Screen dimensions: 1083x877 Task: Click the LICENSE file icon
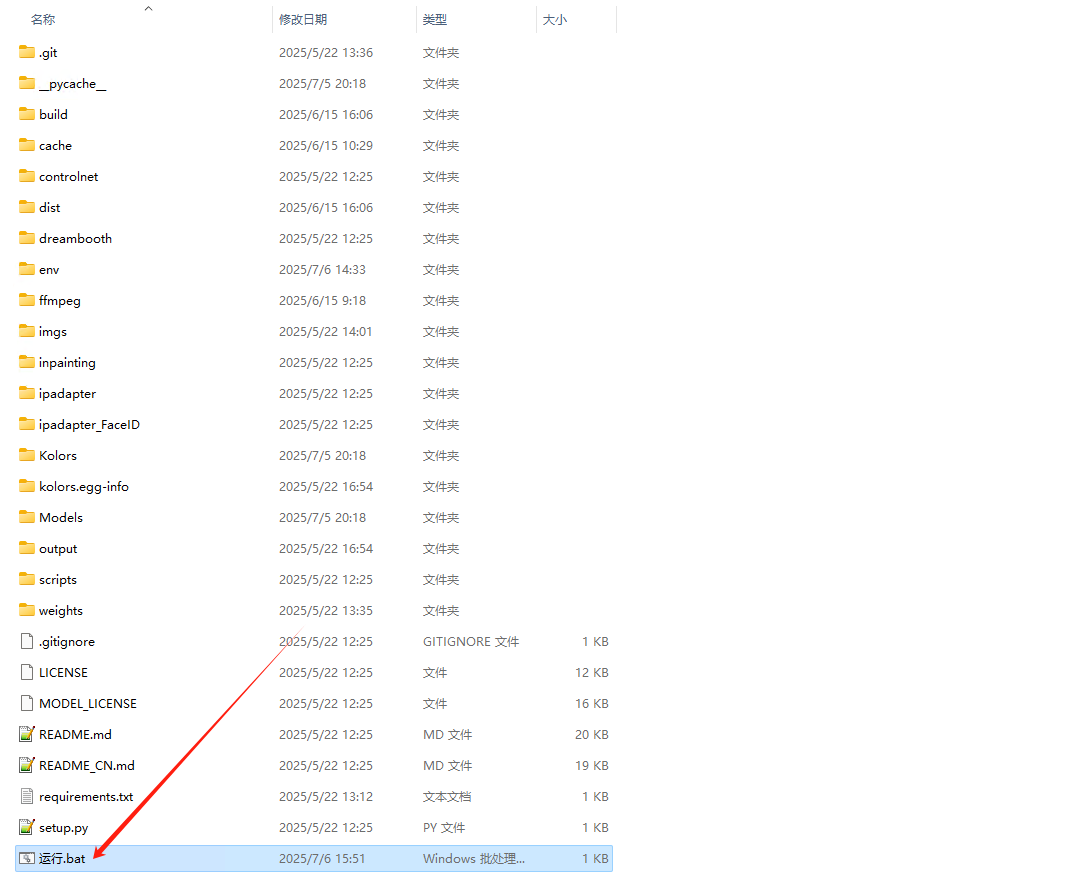[27, 673]
